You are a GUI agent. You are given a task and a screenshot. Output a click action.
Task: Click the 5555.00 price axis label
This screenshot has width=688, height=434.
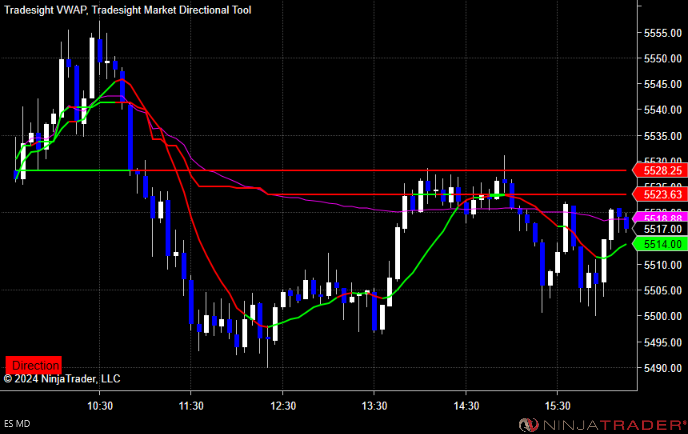(663, 33)
